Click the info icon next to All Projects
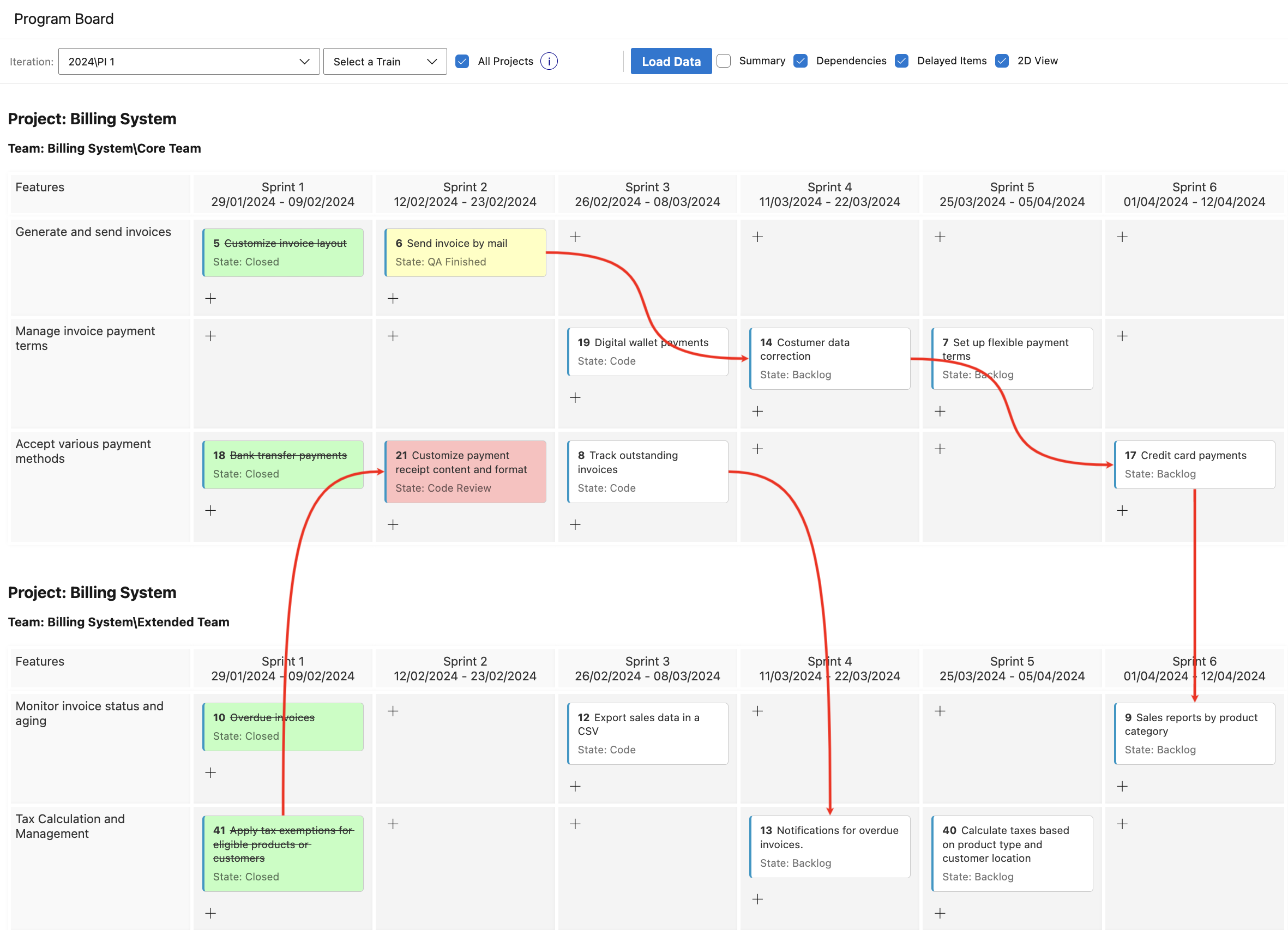Image resolution: width=1288 pixels, height=930 pixels. 551,61
